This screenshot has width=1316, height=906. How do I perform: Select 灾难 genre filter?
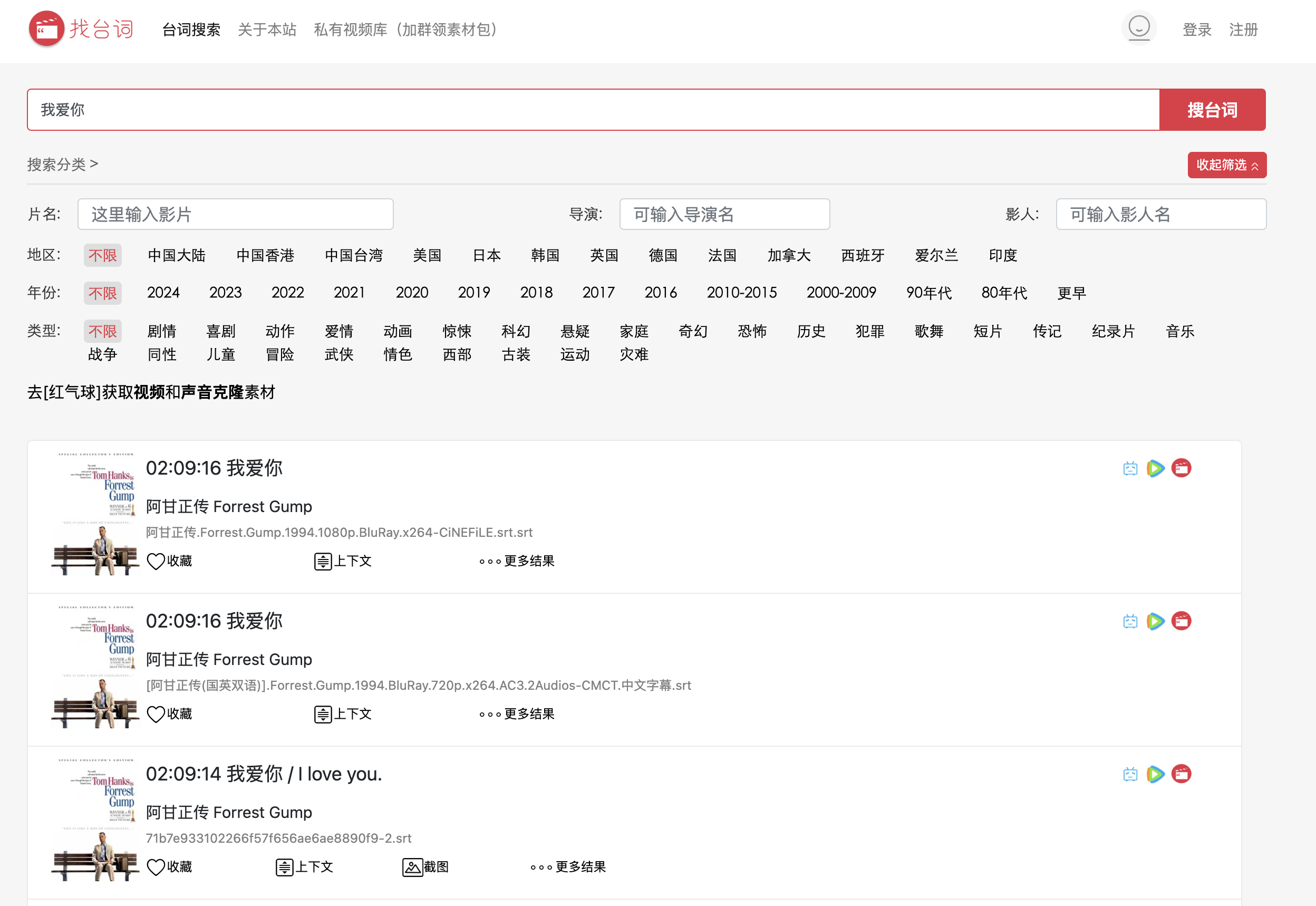634,355
